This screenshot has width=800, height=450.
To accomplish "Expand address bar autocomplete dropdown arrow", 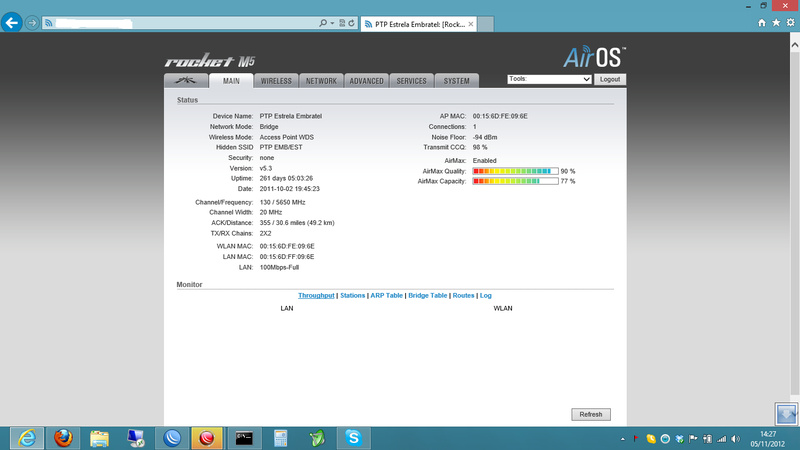I will coord(332,23).
